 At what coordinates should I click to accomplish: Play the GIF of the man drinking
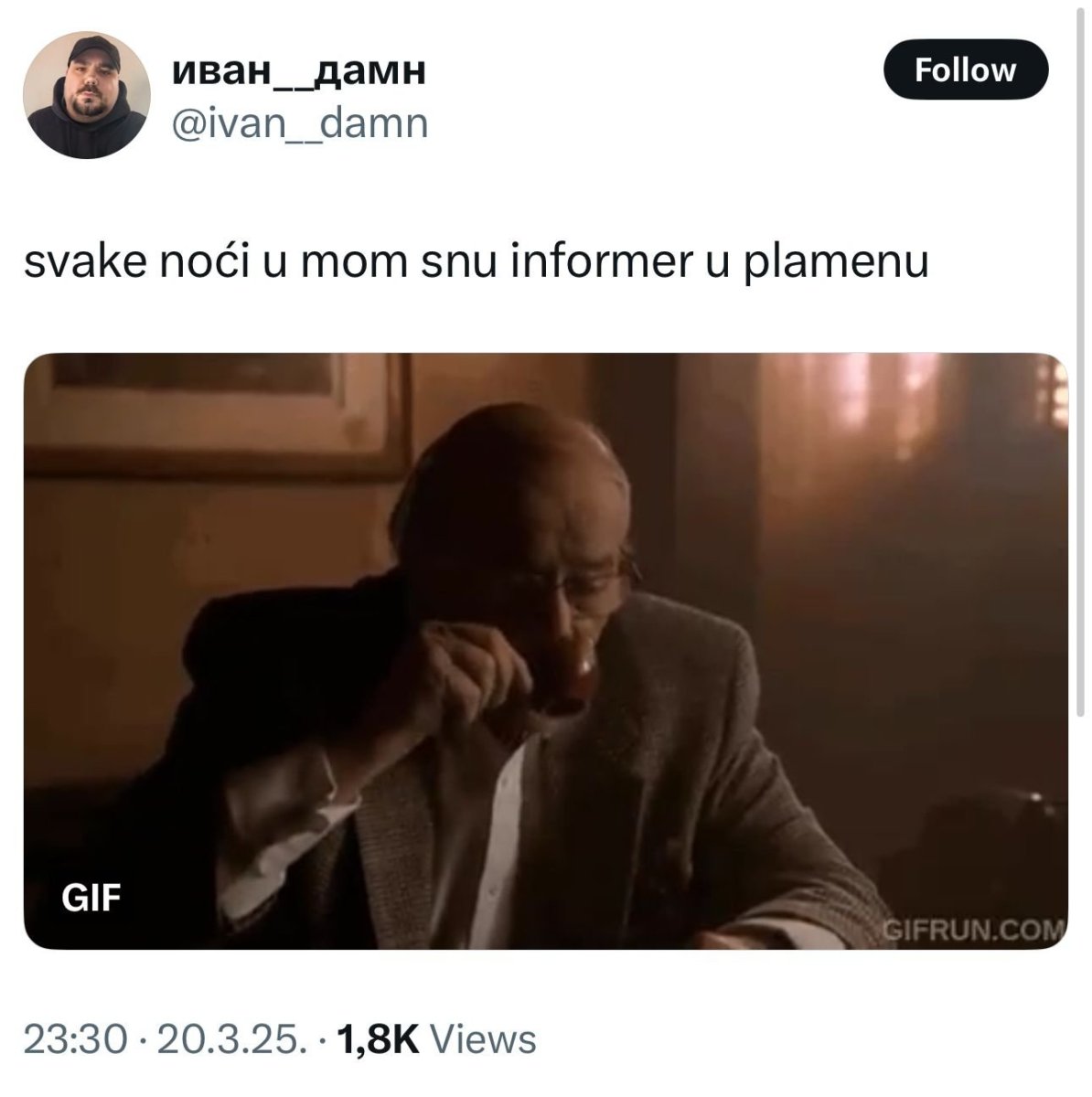click(546, 651)
